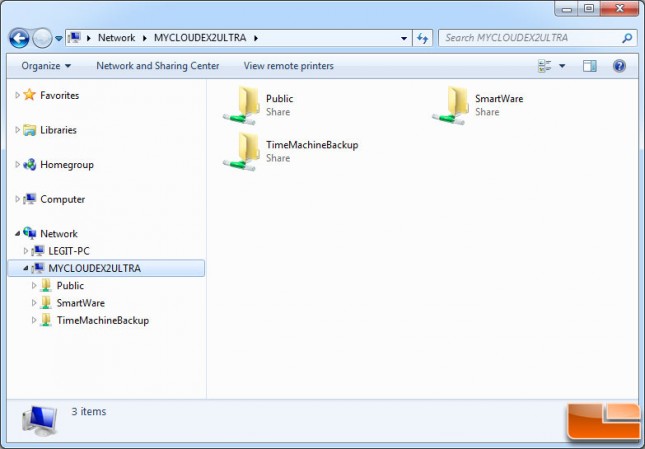Select Network in navigation pane
The width and height of the screenshot is (645, 449).
pyautogui.click(x=58, y=234)
